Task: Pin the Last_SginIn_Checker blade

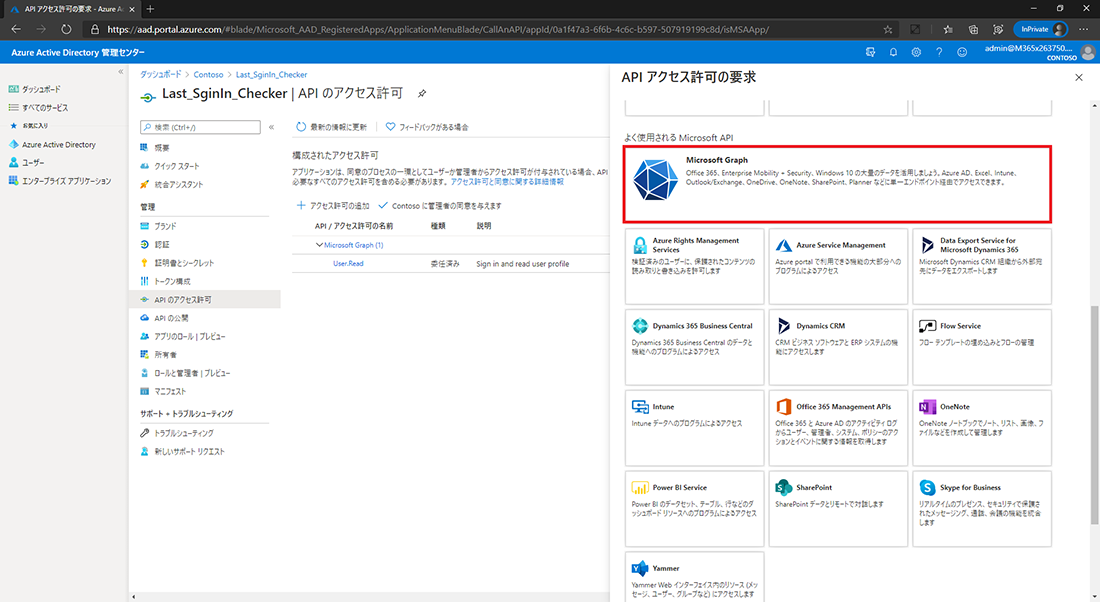Action: point(422,93)
